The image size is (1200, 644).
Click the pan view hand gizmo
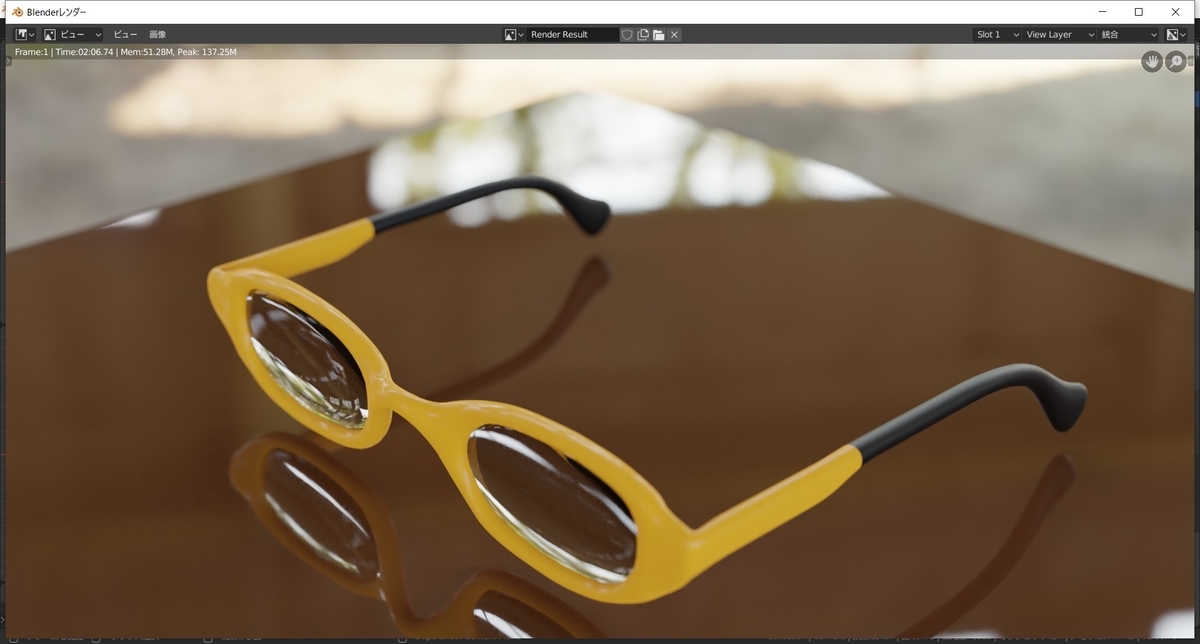coord(1152,62)
